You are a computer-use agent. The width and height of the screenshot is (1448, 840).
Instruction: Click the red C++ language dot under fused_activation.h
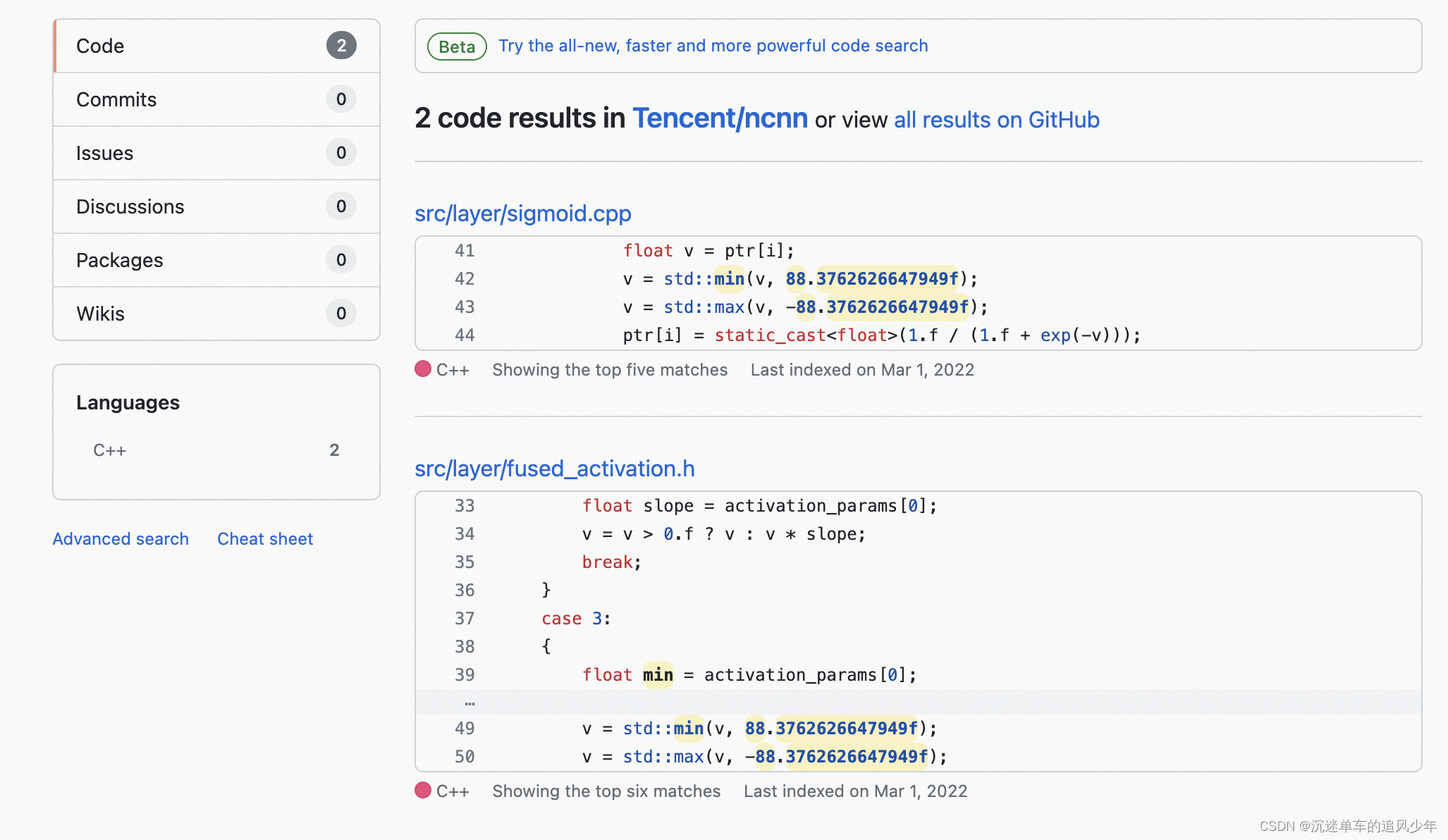pos(423,791)
